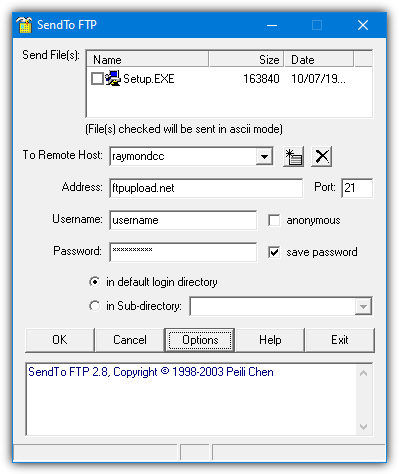Click the SendTo FTP title bar icon
The height and width of the screenshot is (474, 399).
pyautogui.click(x=24, y=25)
